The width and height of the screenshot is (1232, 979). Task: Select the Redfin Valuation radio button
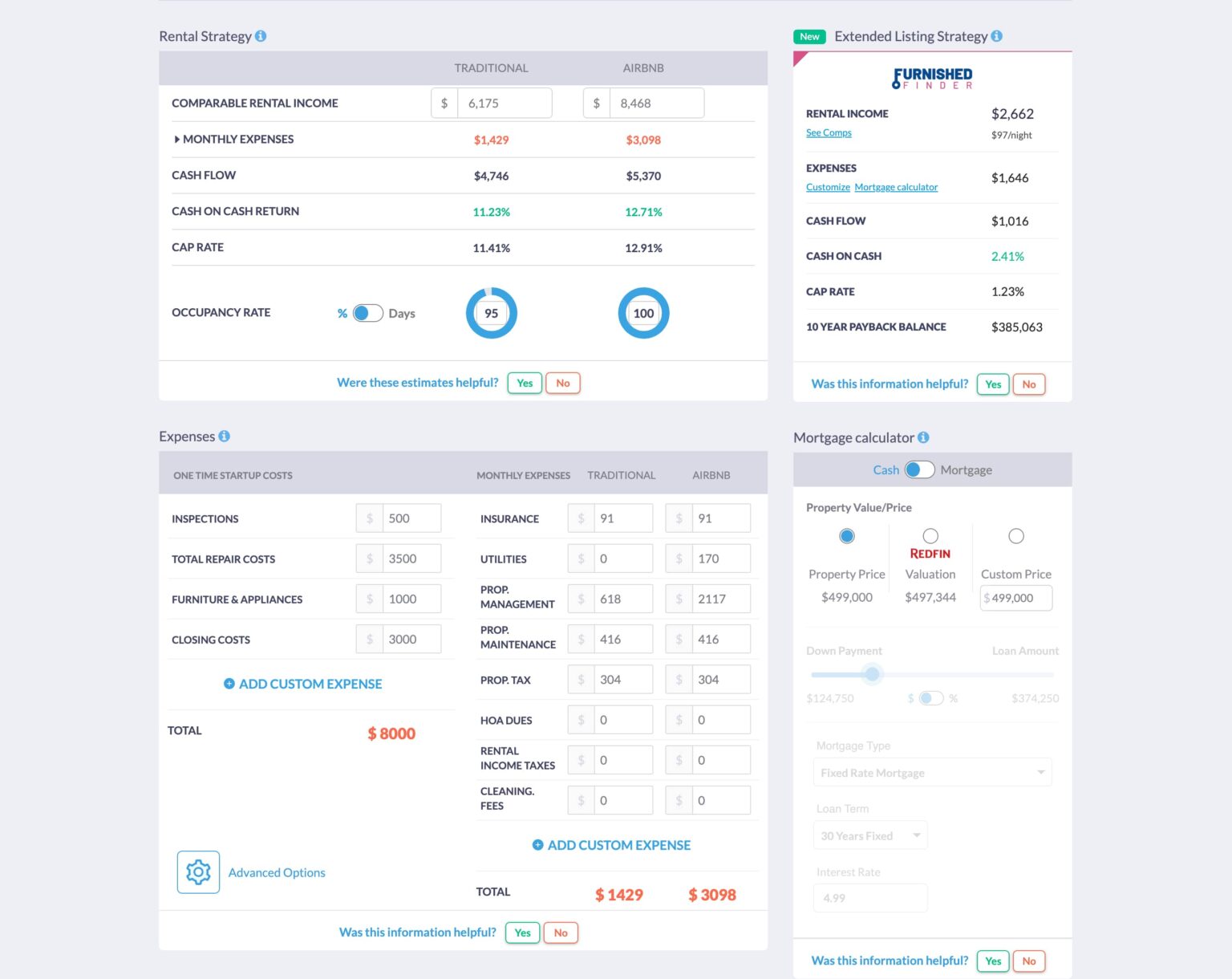click(x=930, y=536)
